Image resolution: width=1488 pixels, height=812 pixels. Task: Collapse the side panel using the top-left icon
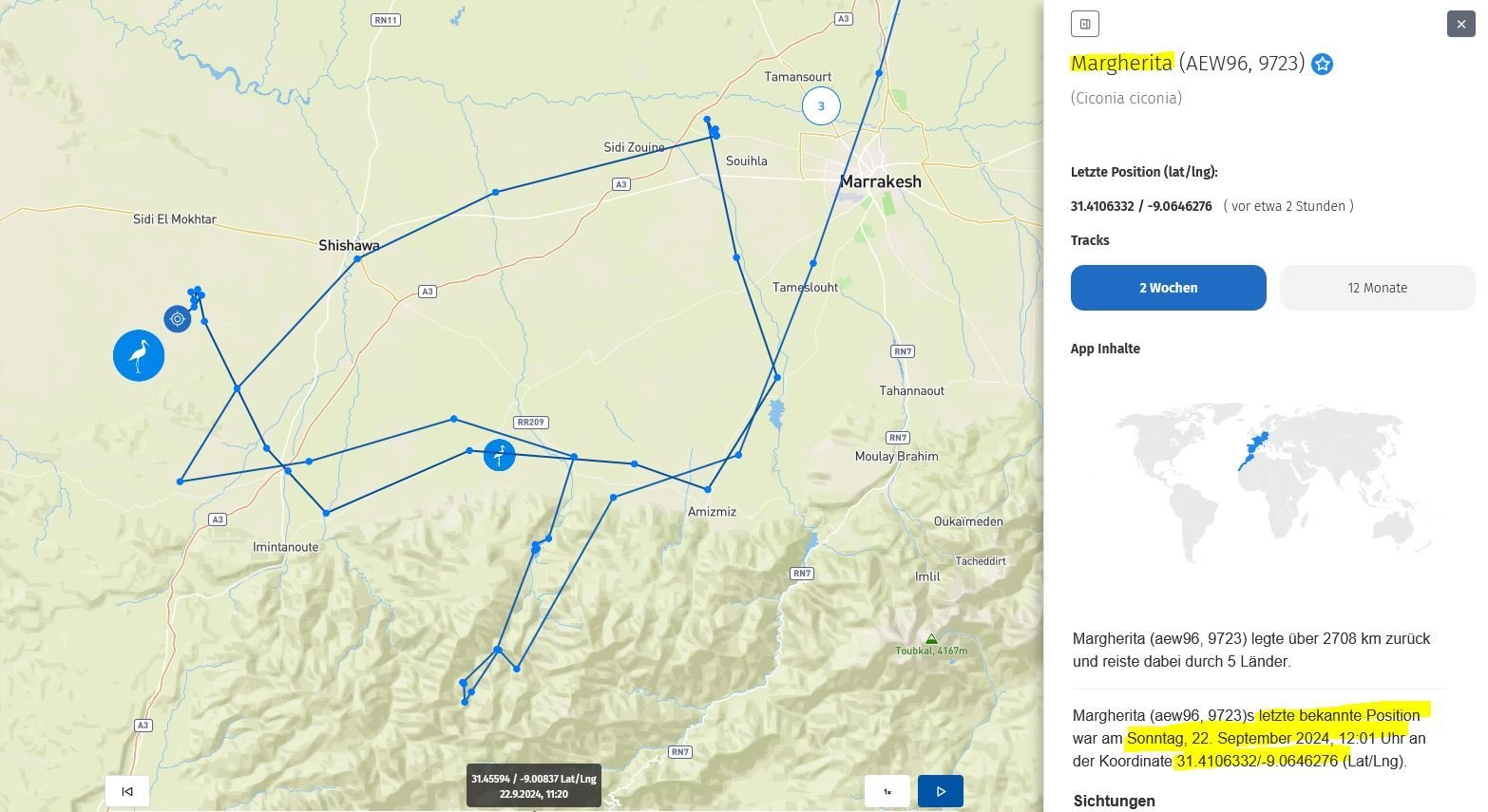1084,24
